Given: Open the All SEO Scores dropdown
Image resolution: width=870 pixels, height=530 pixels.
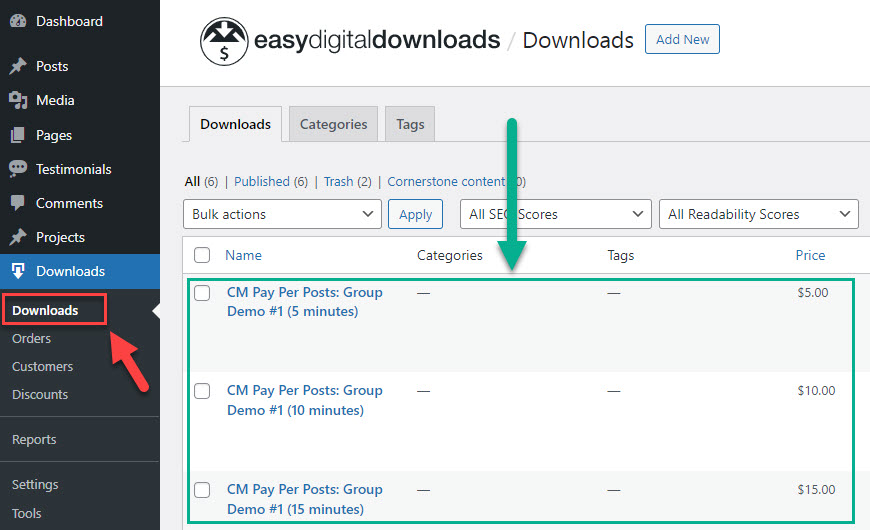Looking at the screenshot, I should click(555, 214).
